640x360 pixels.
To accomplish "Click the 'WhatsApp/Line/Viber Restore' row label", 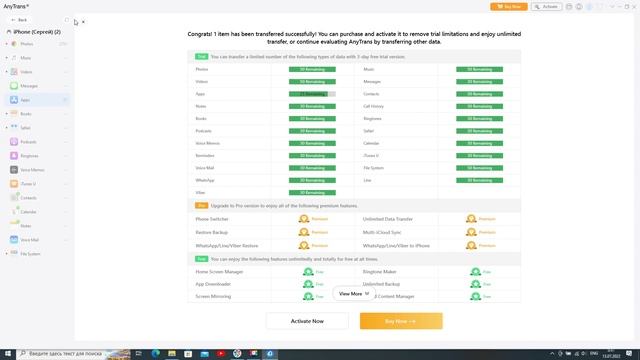I will (x=227, y=246).
